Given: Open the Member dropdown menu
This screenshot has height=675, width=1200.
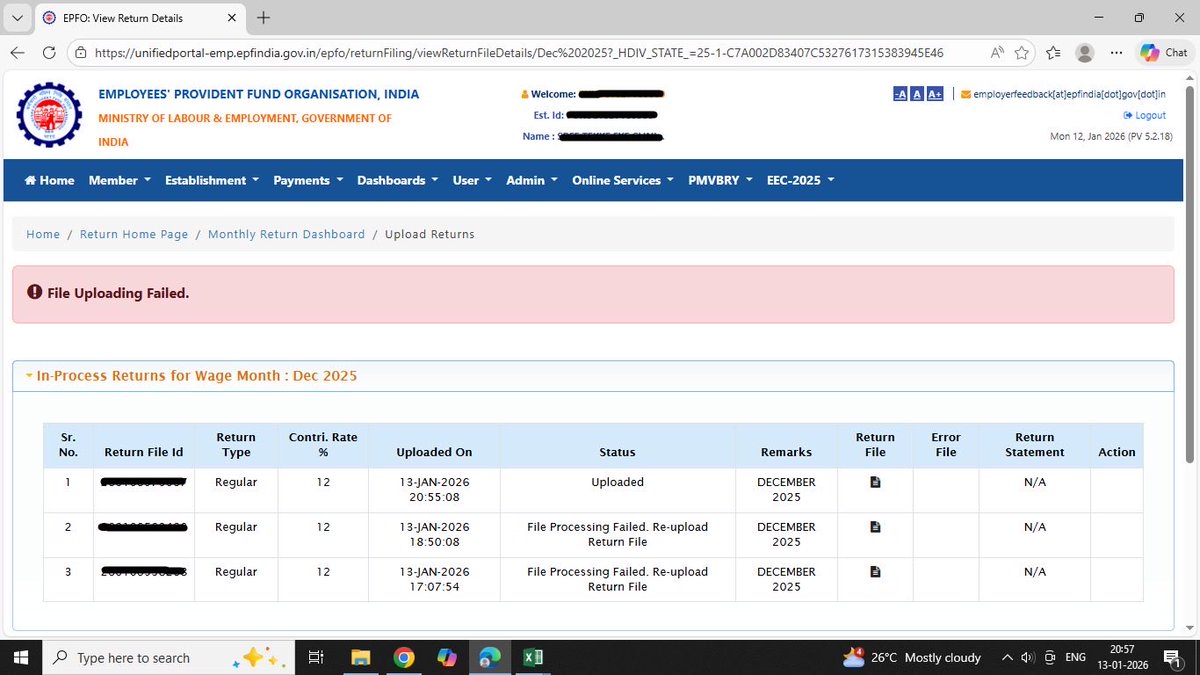Looking at the screenshot, I should click(119, 180).
